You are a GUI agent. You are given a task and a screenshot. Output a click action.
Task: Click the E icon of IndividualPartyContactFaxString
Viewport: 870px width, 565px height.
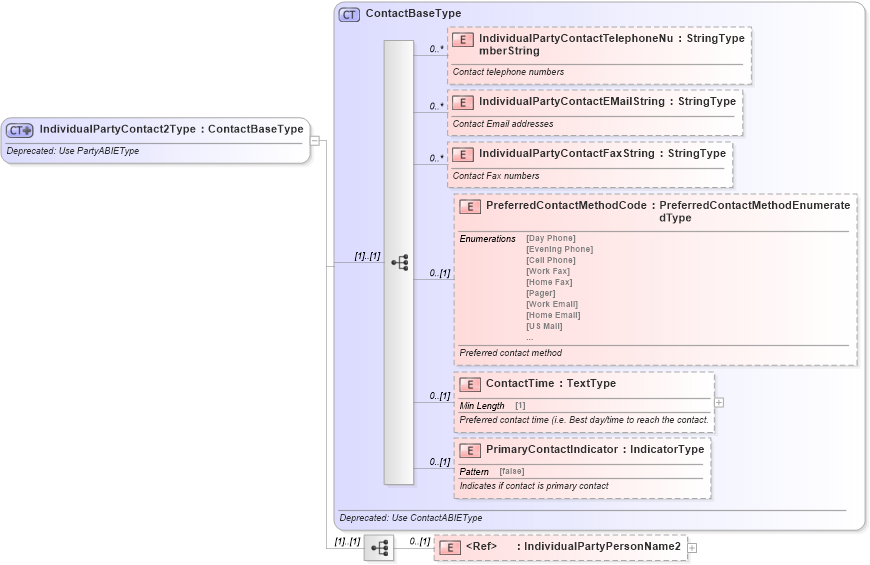[x=463, y=155]
